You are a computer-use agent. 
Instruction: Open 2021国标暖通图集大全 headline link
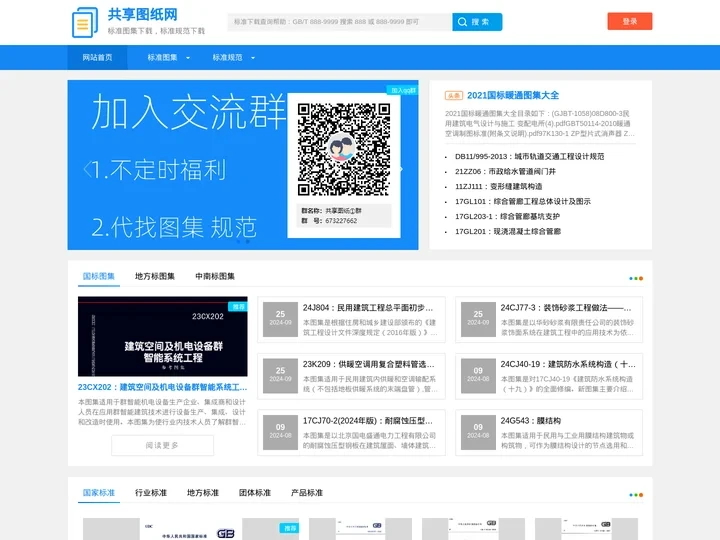pos(513,96)
